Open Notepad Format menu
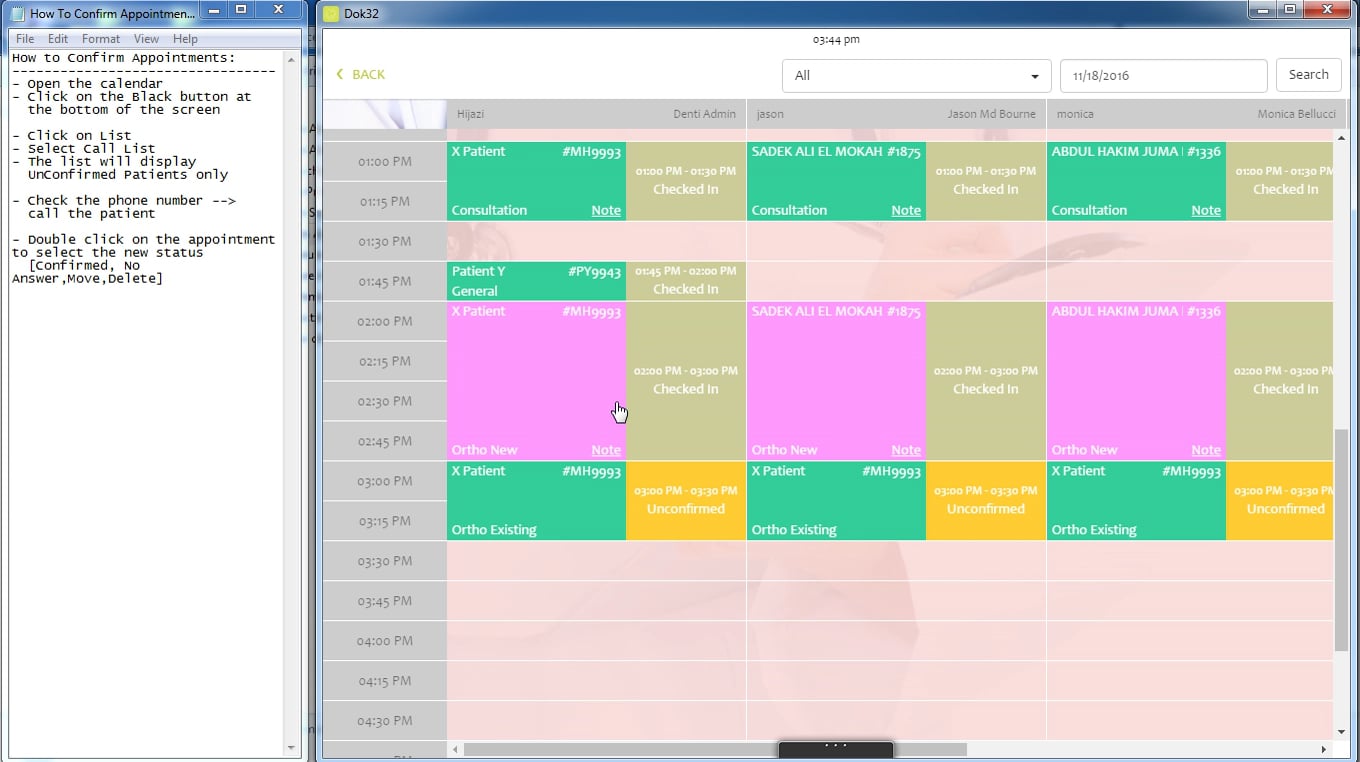The image size is (1360, 762). [x=101, y=39]
